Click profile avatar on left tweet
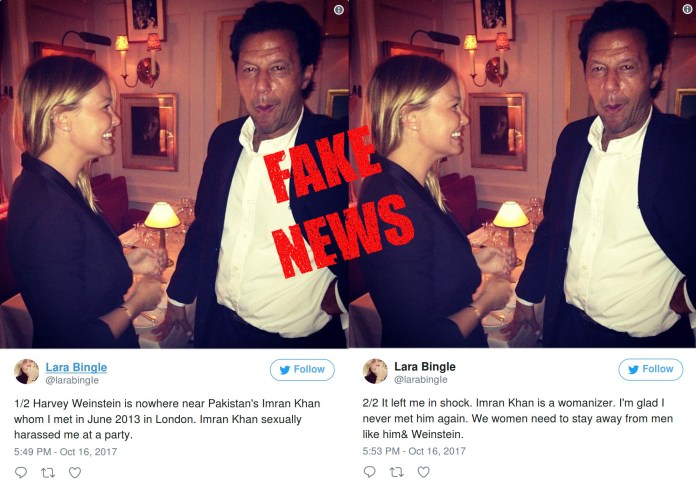The image size is (696, 487). click(27, 372)
